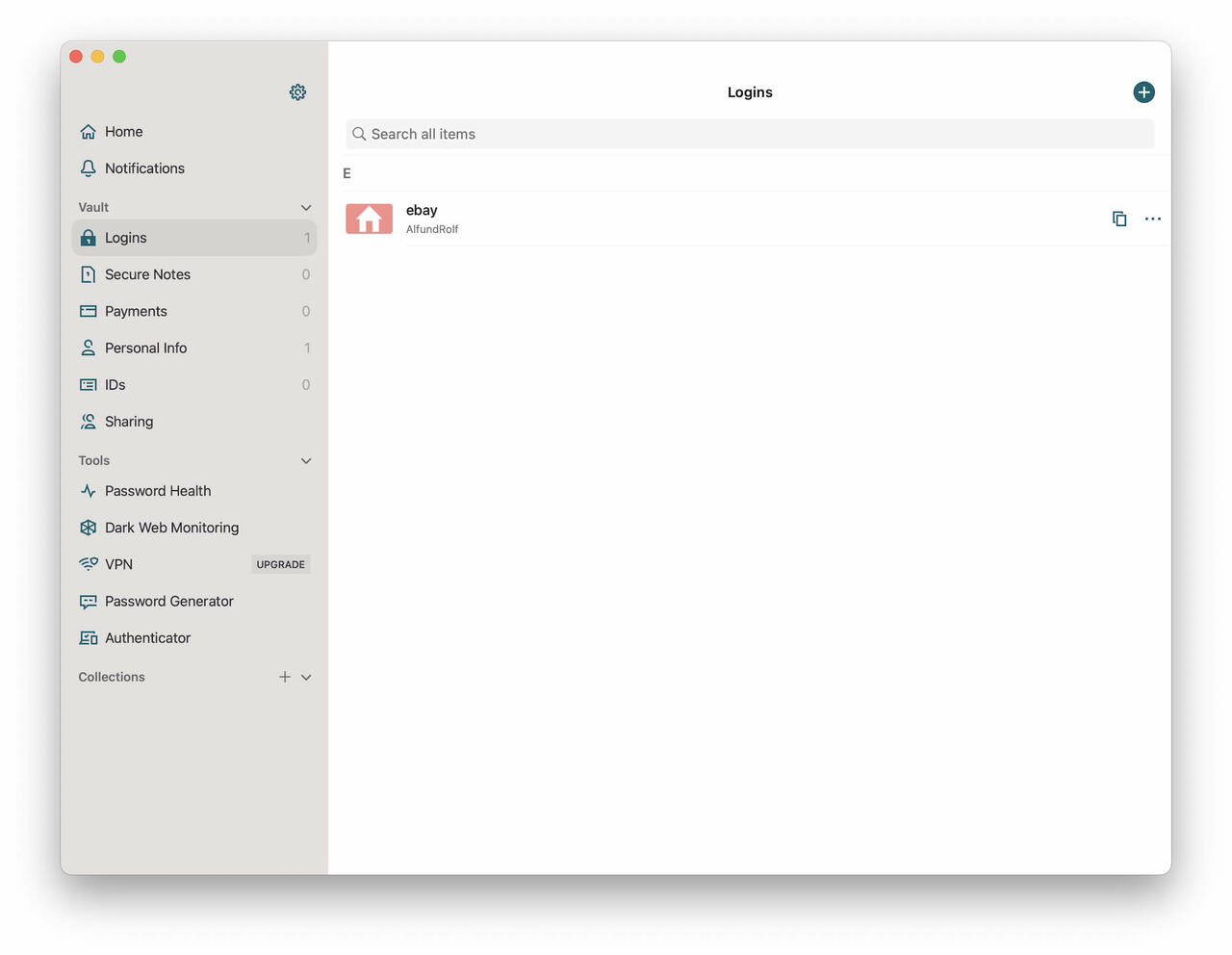The width and height of the screenshot is (1232, 955).
Task: Click the Home house icon
Action: coord(89,132)
